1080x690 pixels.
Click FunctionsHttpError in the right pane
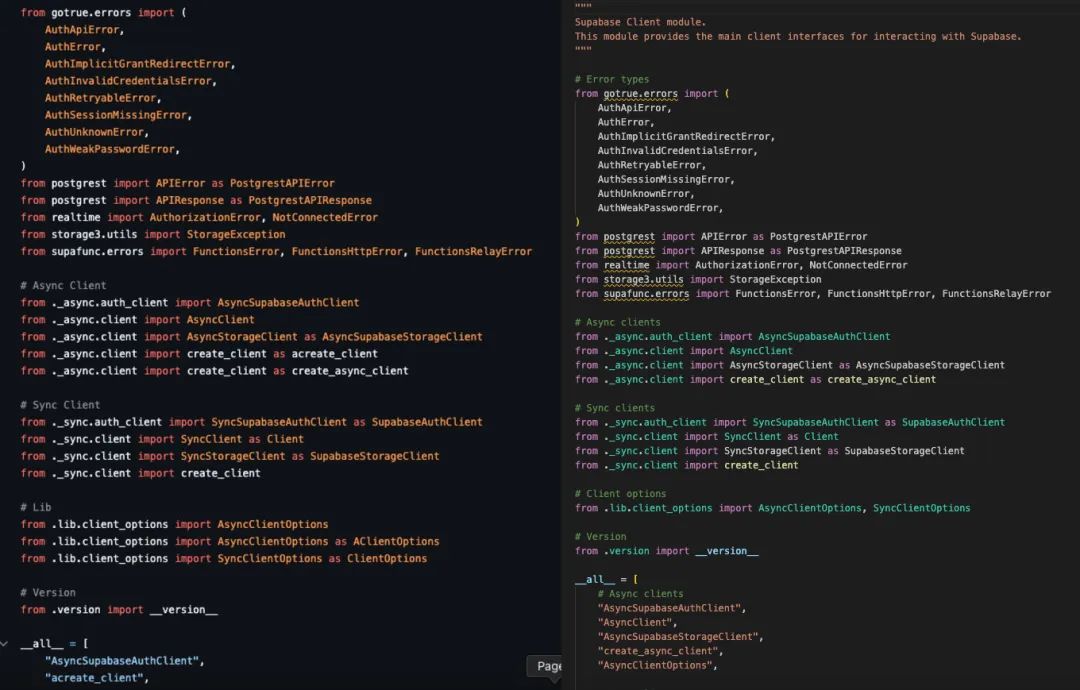[878, 294]
